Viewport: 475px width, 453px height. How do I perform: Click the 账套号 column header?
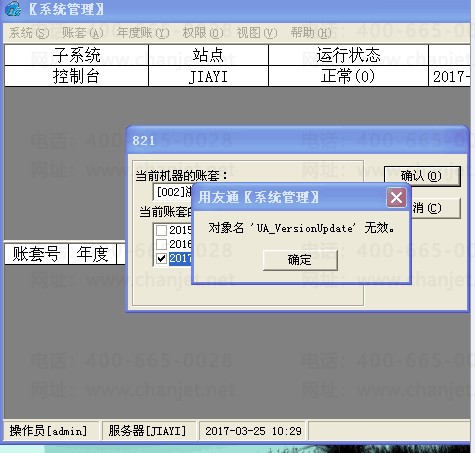point(36,254)
